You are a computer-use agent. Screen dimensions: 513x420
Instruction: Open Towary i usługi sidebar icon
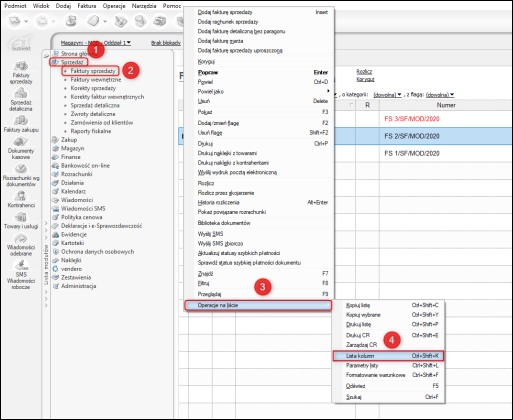[x=21, y=217]
